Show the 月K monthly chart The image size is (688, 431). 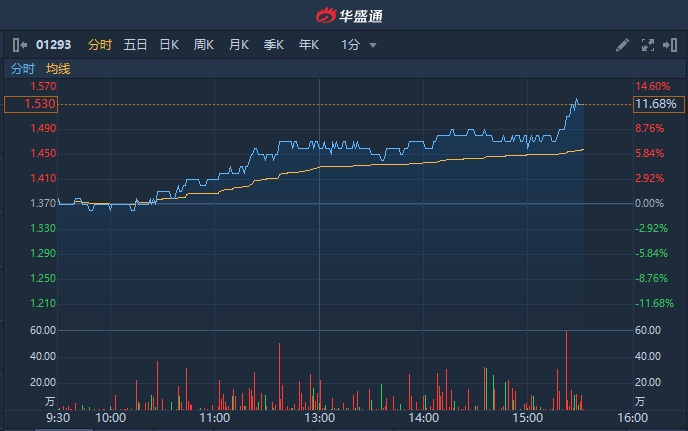point(238,45)
